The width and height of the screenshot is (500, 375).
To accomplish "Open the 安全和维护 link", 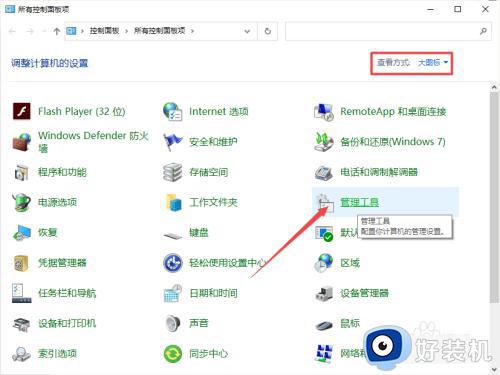I will tap(213, 142).
